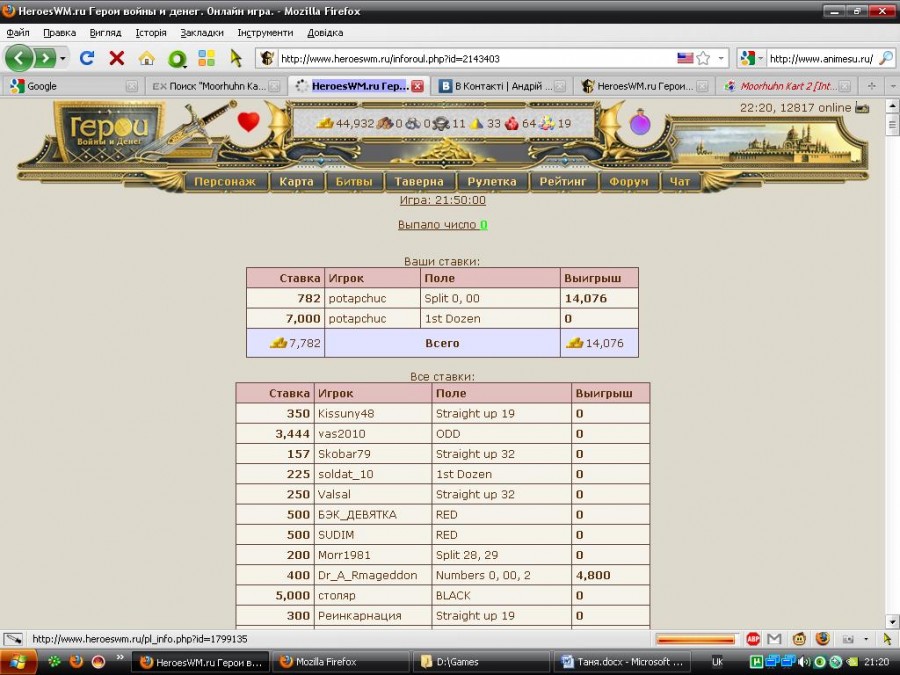
Task: Click the Gmail notifier icon in status bar
Action: [x=774, y=639]
